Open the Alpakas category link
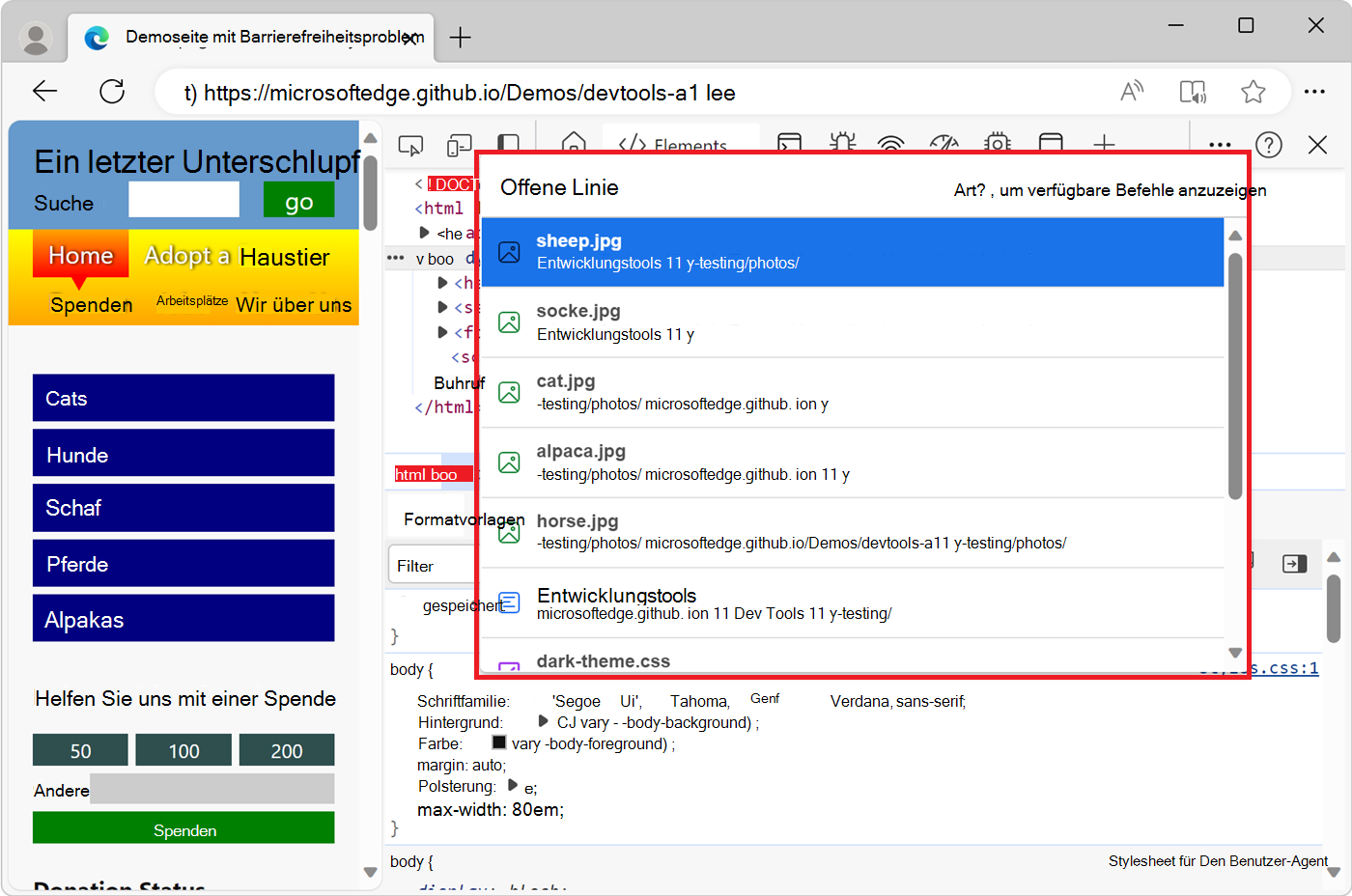Viewport: 1352px width, 896px height. pos(183,618)
